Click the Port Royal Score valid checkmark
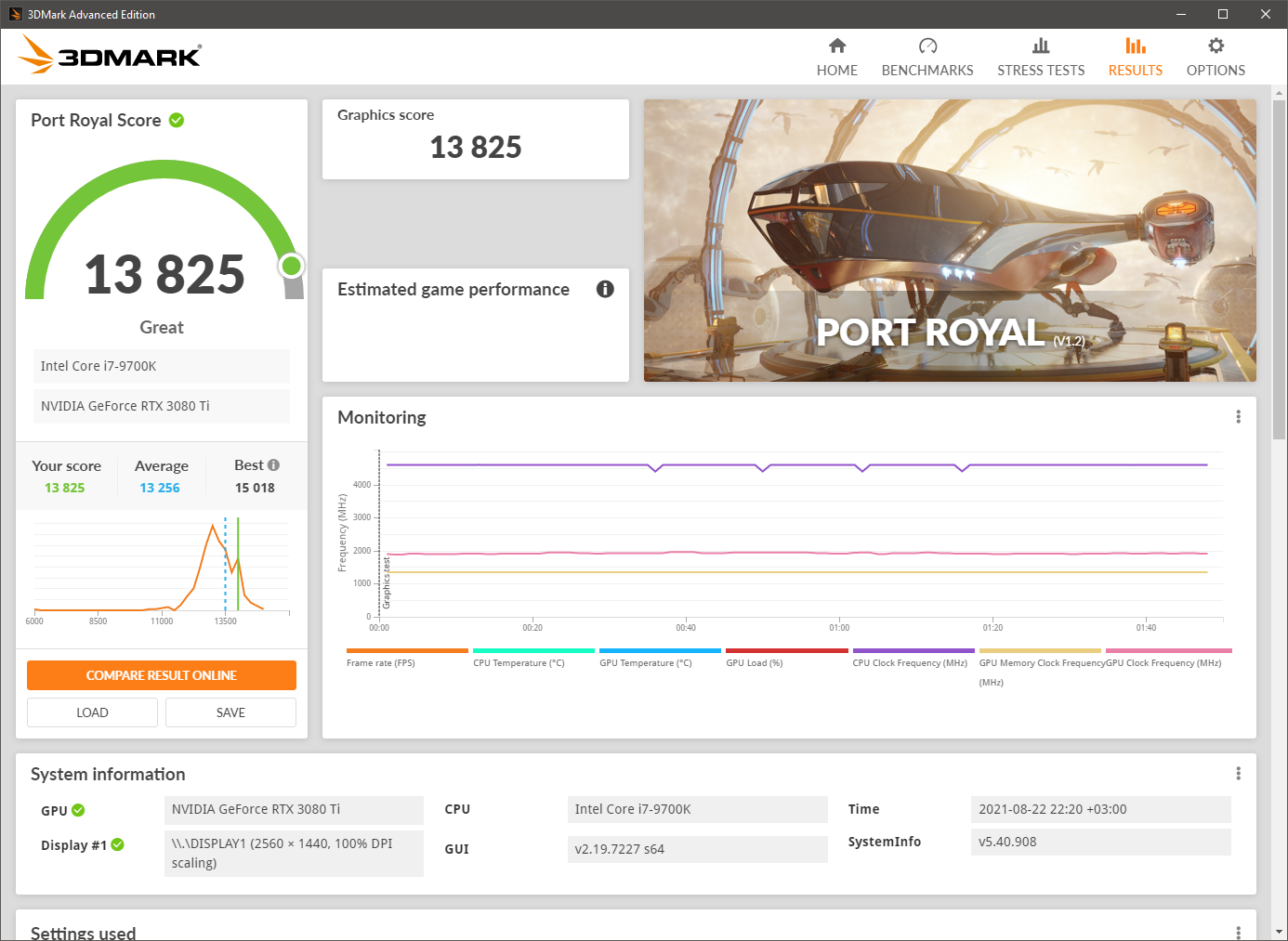The image size is (1288, 941). (x=177, y=120)
